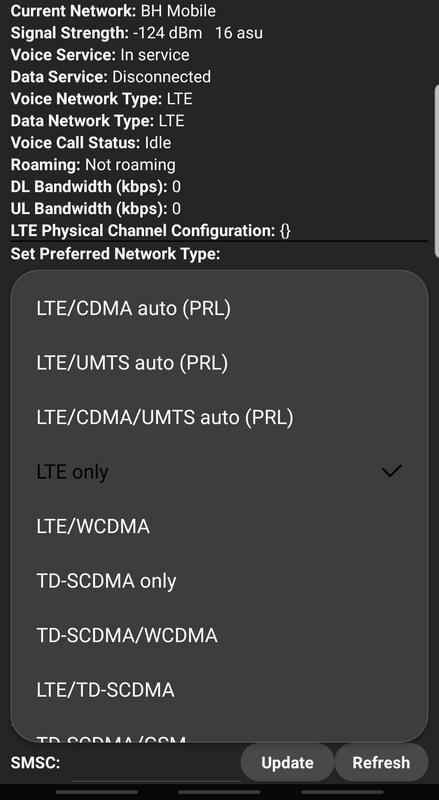Choose LTE/WCDMA network type
Image resolution: width=439 pixels, height=800 pixels.
pyautogui.click(x=219, y=527)
